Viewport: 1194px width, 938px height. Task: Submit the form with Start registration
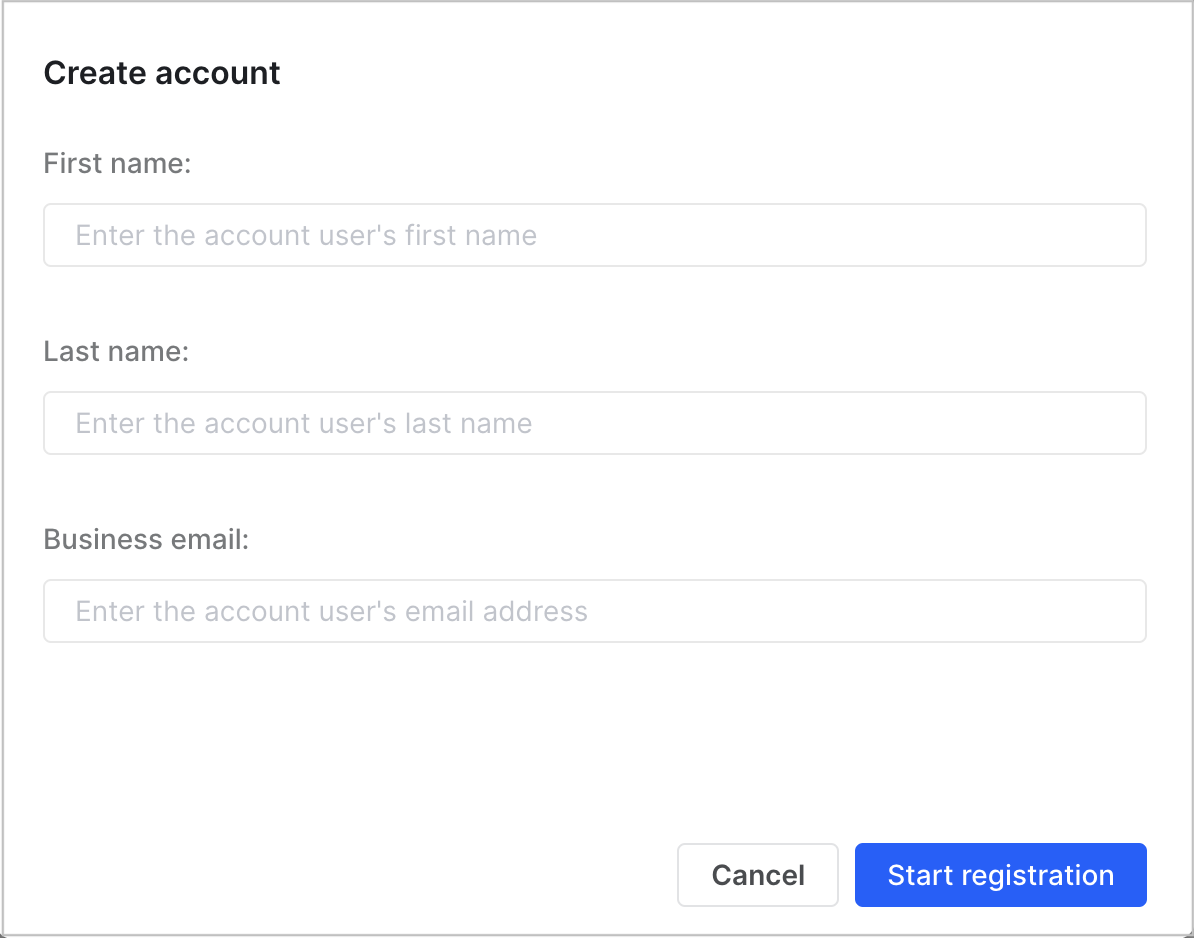coord(1000,875)
